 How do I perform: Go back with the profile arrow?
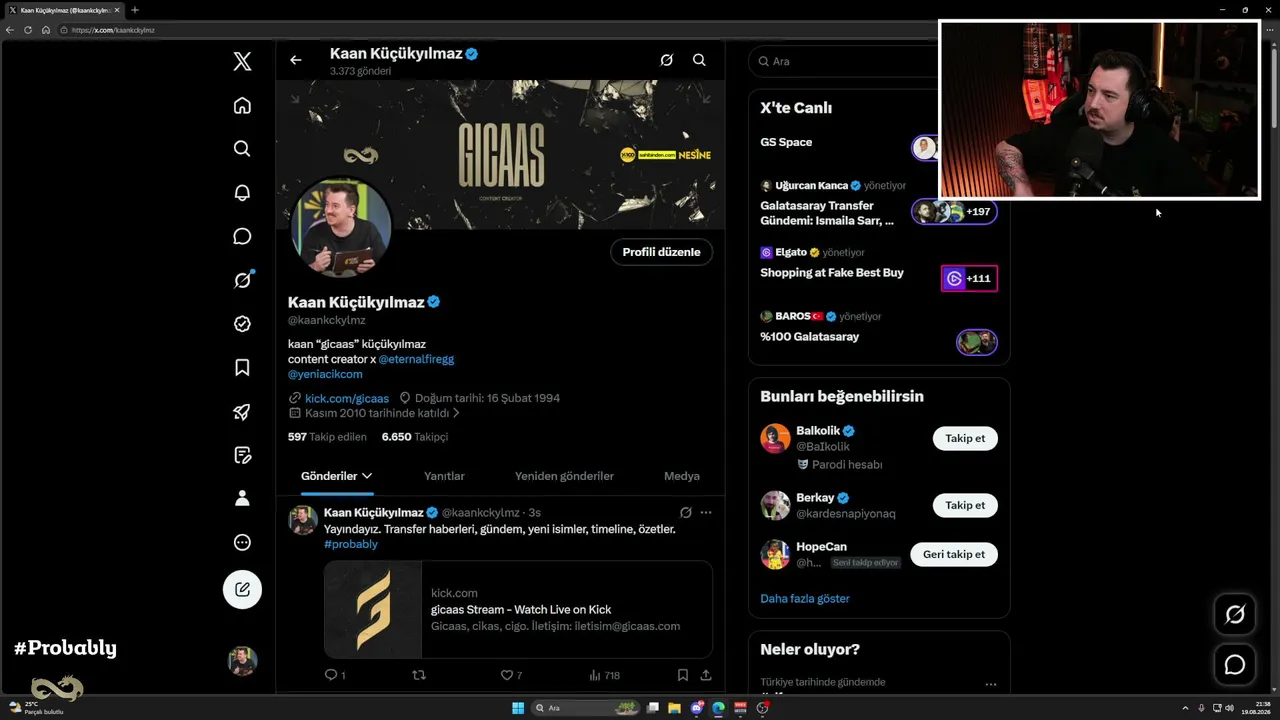point(295,60)
